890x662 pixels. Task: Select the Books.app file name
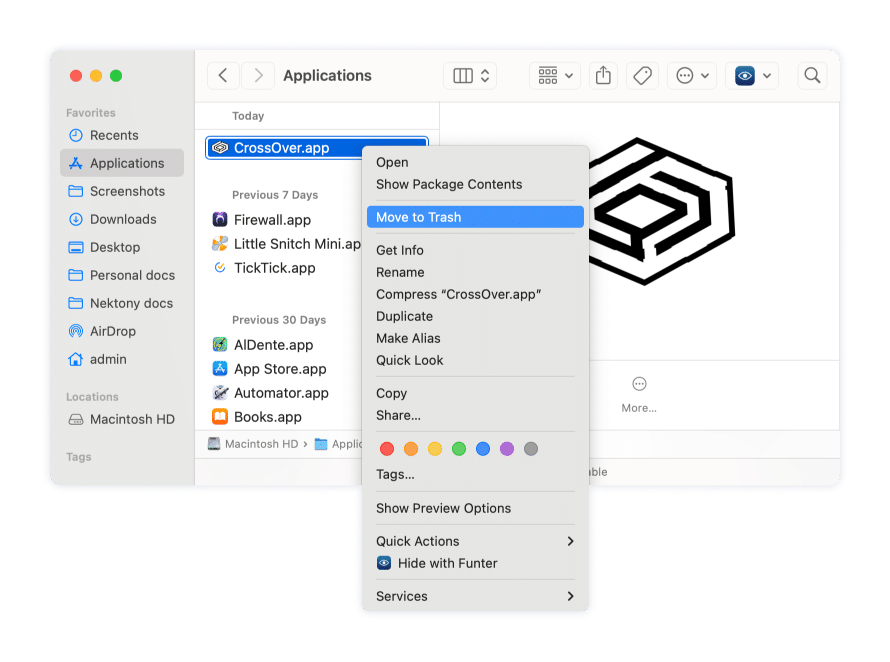pyautogui.click(x=268, y=417)
